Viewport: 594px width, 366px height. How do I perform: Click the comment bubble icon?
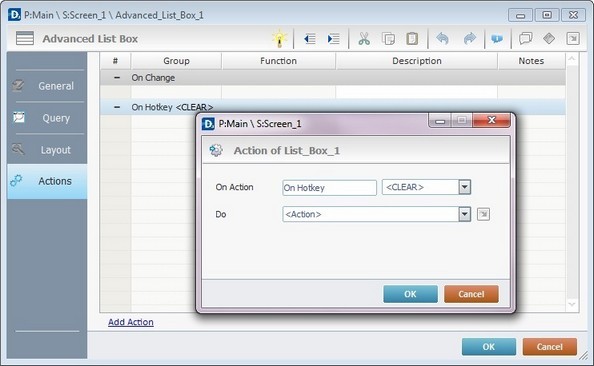pos(525,38)
